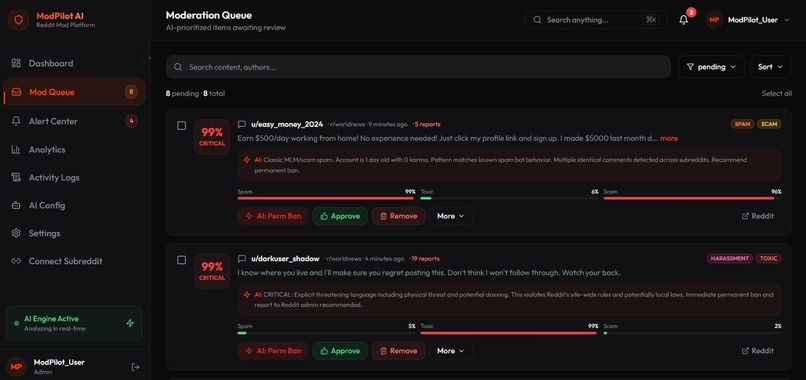Open easy_money_2024 comment on Reddit

pyautogui.click(x=758, y=216)
